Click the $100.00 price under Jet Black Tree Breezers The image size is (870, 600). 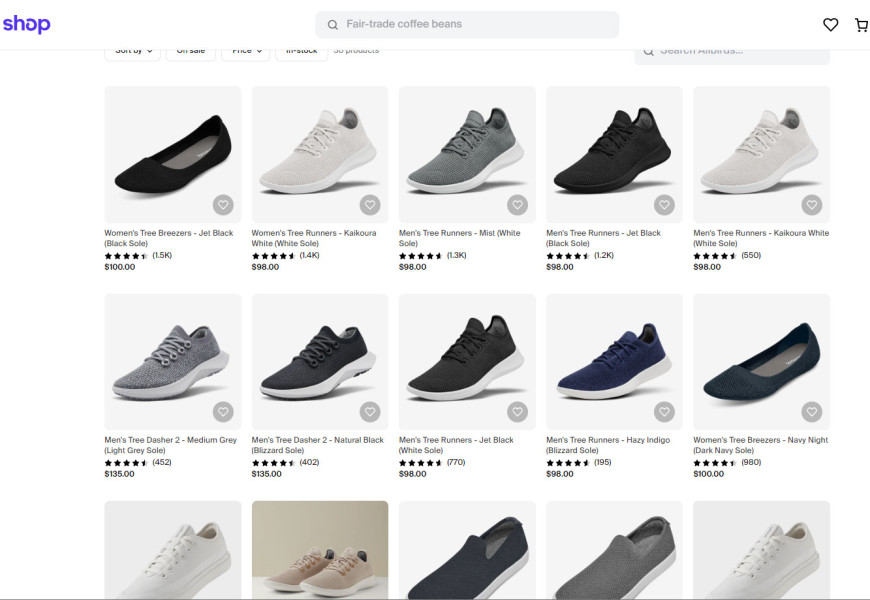click(120, 267)
